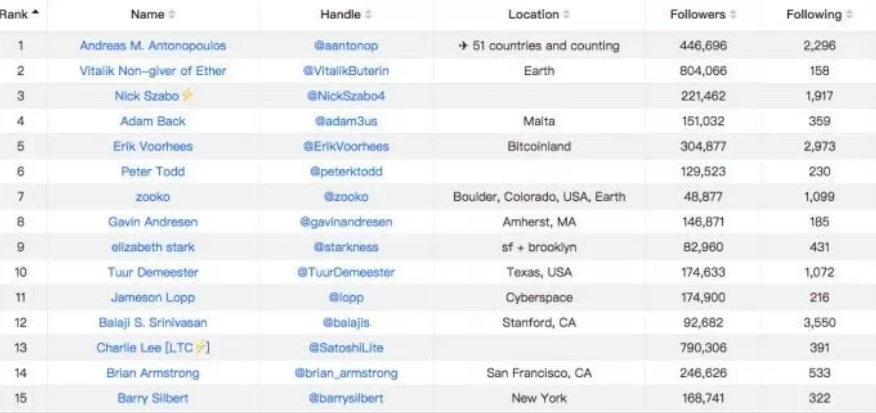Open Barry Silbert's name link
This screenshot has height=413, width=876.
click(153, 398)
